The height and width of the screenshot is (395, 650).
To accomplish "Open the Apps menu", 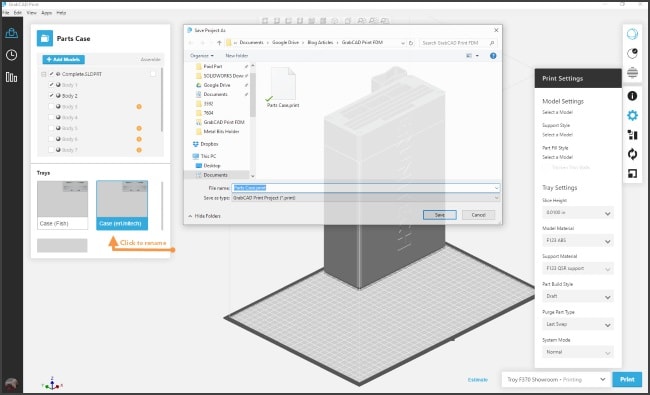I will [46, 13].
